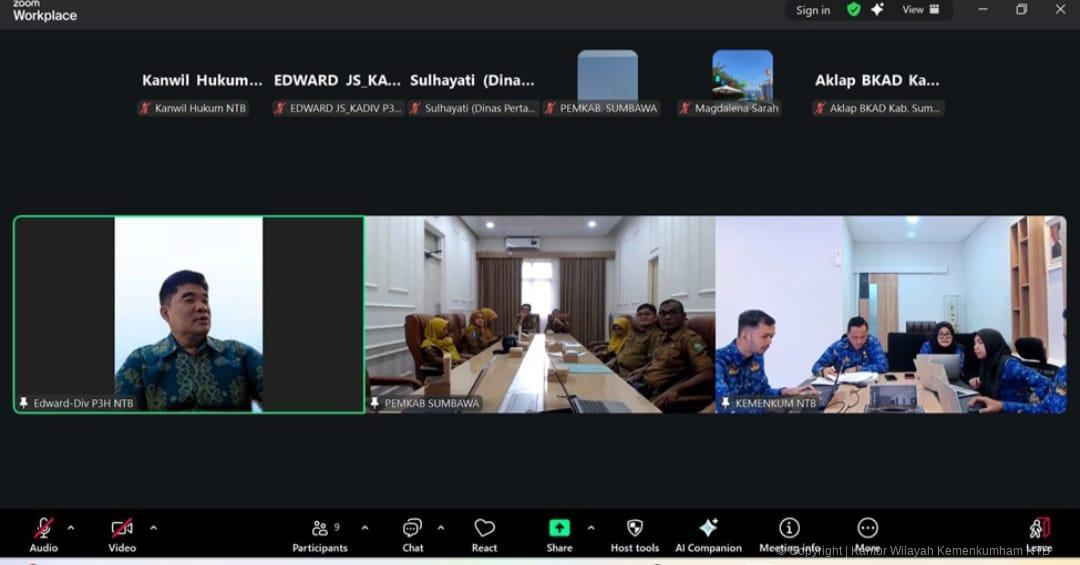The height and width of the screenshot is (565, 1080).
Task: Open the Chat panel
Action: [412, 534]
